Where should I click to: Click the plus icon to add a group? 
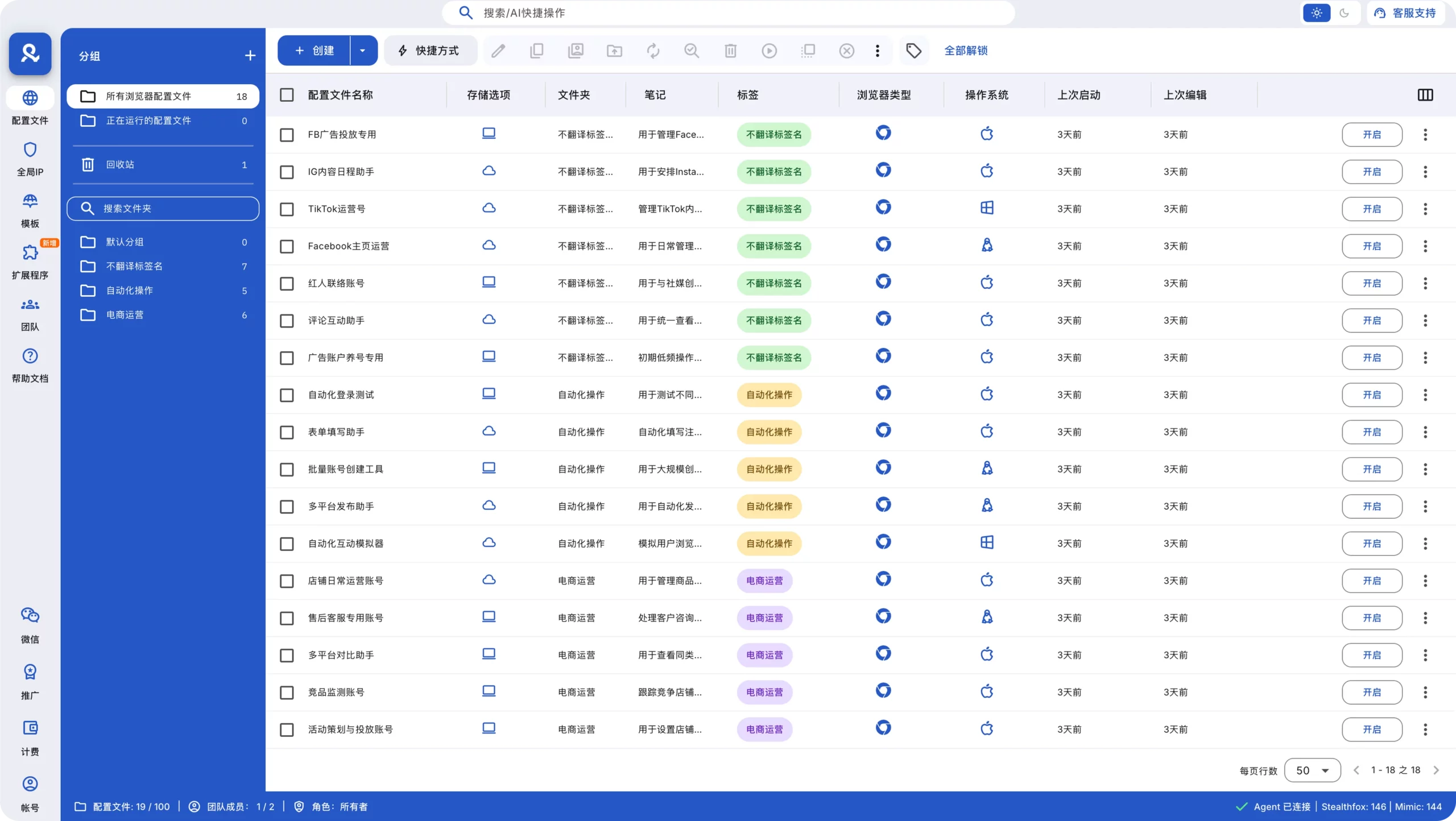point(250,56)
